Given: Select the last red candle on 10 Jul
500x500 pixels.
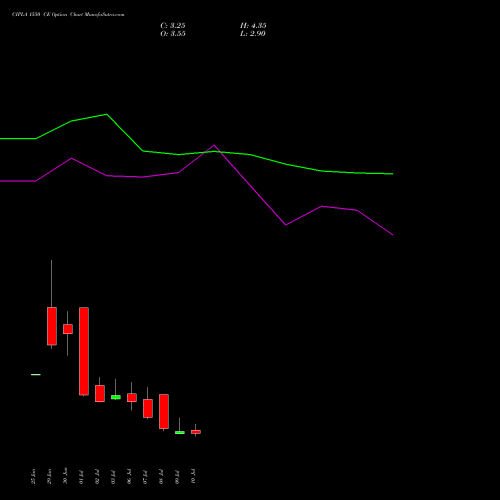Looking at the screenshot, I should (196, 432).
